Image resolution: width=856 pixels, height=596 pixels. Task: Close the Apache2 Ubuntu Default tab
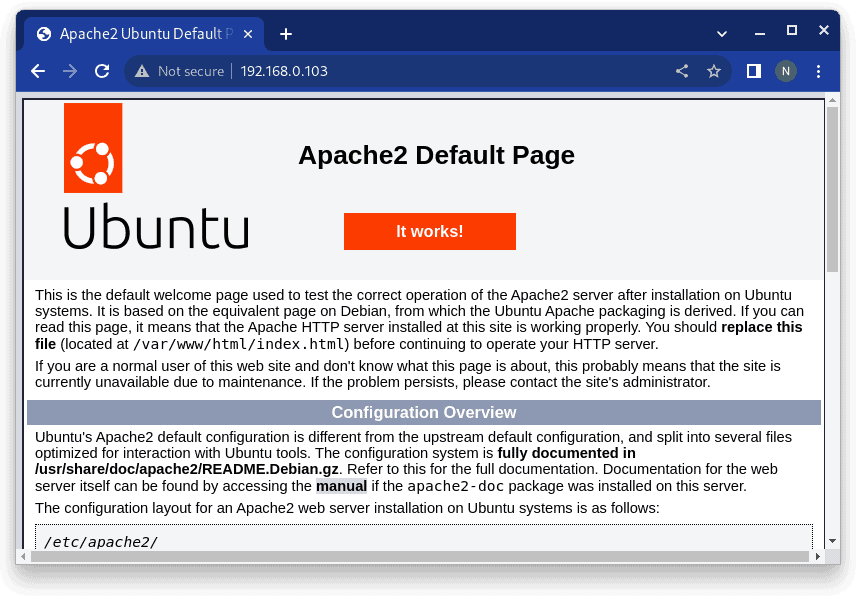tap(247, 34)
